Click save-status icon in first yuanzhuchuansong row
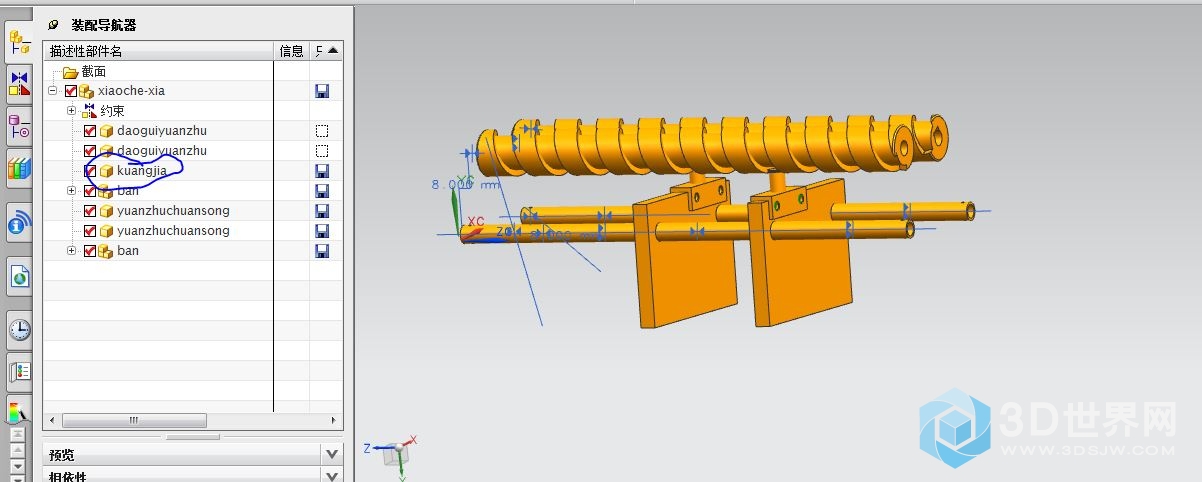Viewport: 1202px width, 482px height. click(x=322, y=211)
